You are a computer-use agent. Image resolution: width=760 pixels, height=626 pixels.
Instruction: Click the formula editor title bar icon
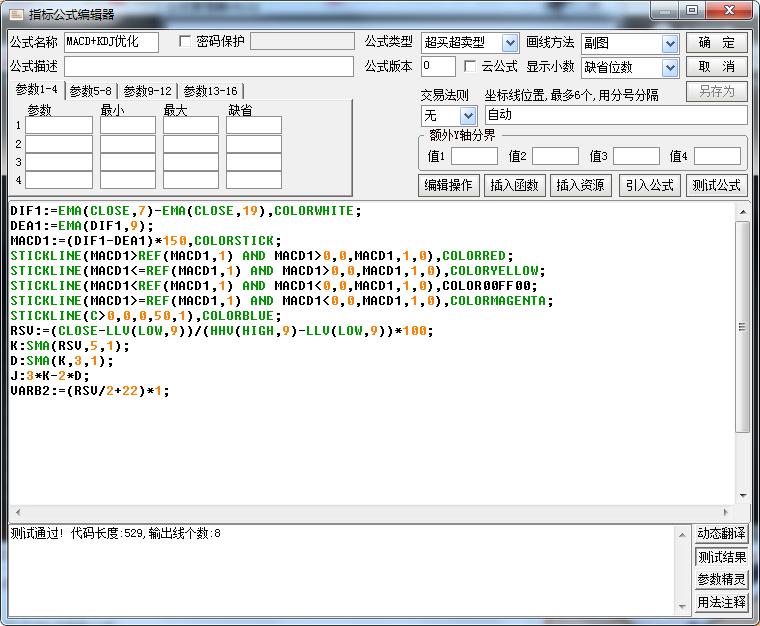(15, 14)
